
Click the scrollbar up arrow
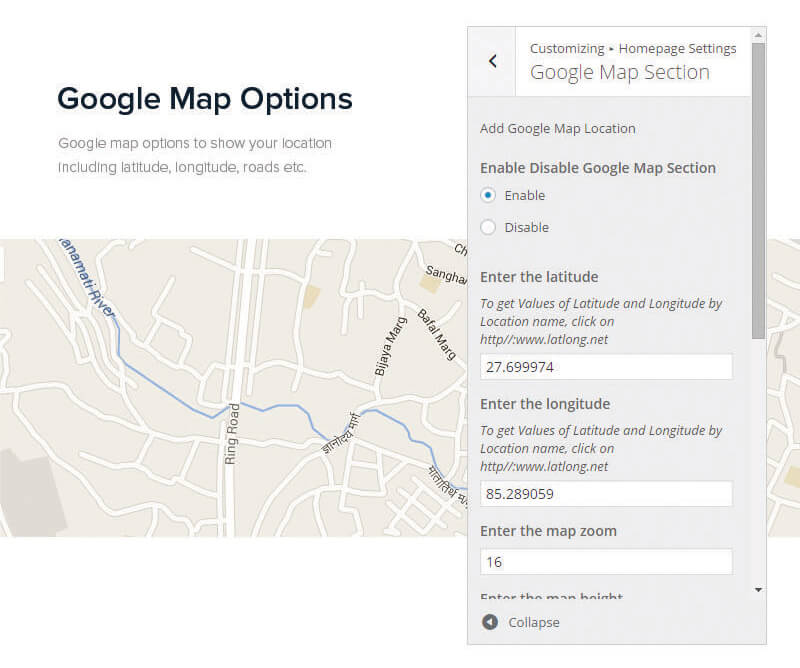tap(758, 35)
